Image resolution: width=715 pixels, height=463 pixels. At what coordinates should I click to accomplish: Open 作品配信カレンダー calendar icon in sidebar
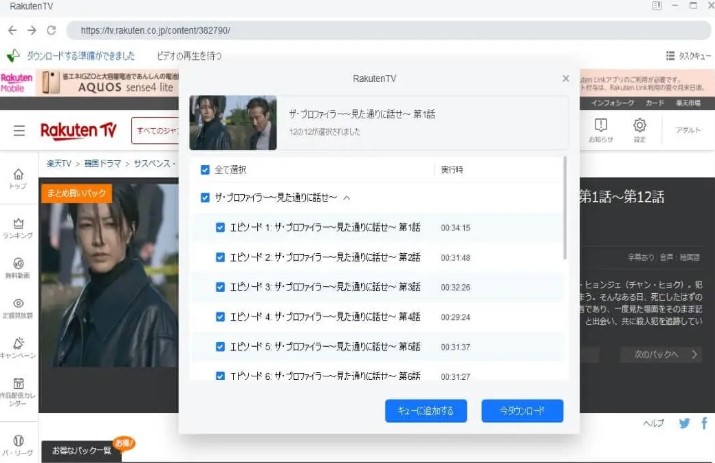click(18, 391)
